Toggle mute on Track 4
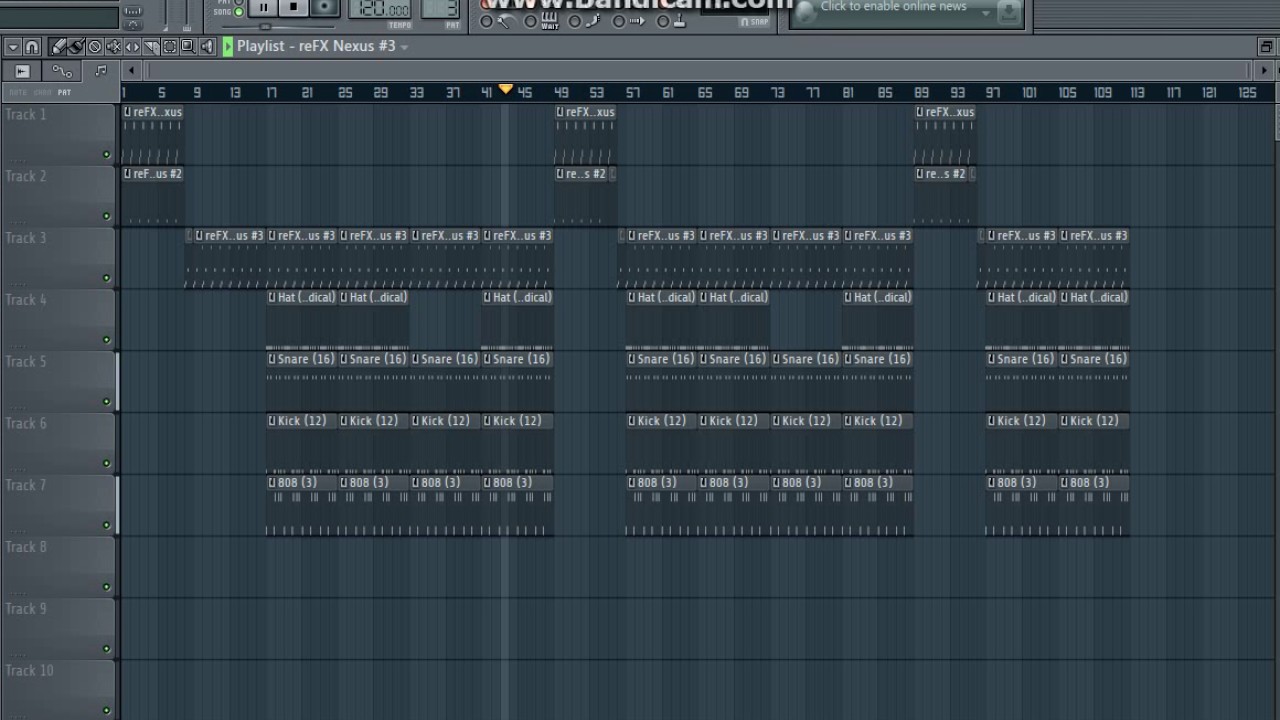This screenshot has width=1280, height=720. [106, 340]
